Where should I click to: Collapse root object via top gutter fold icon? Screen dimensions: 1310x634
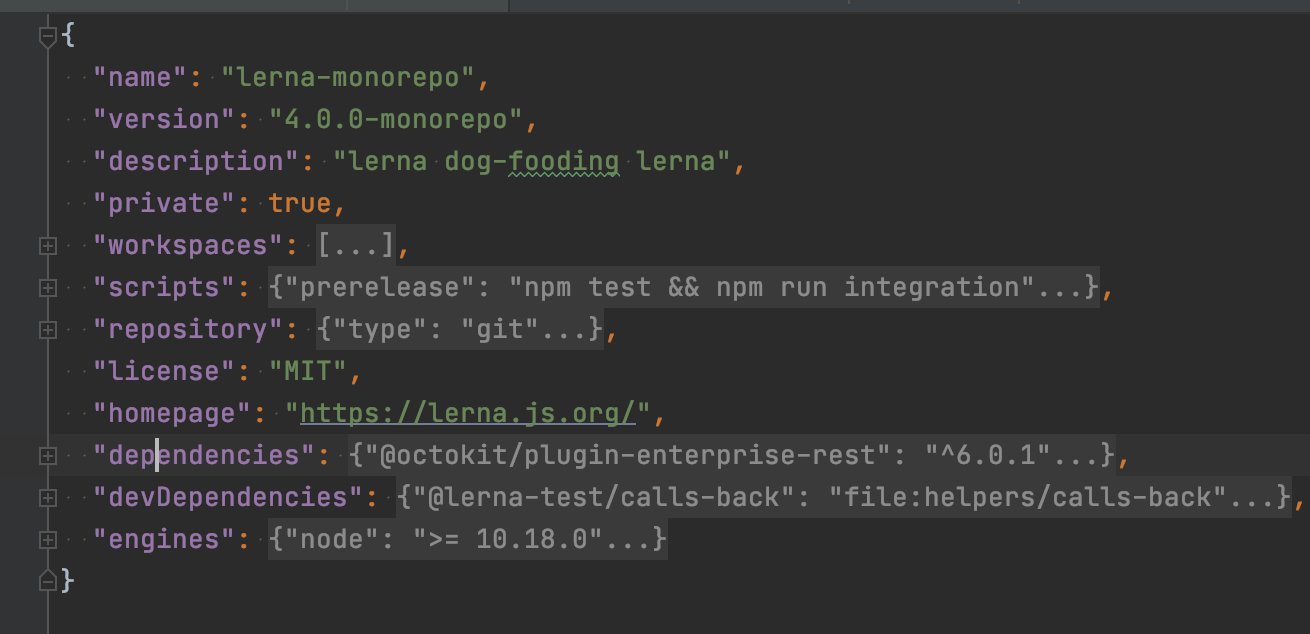coord(47,37)
